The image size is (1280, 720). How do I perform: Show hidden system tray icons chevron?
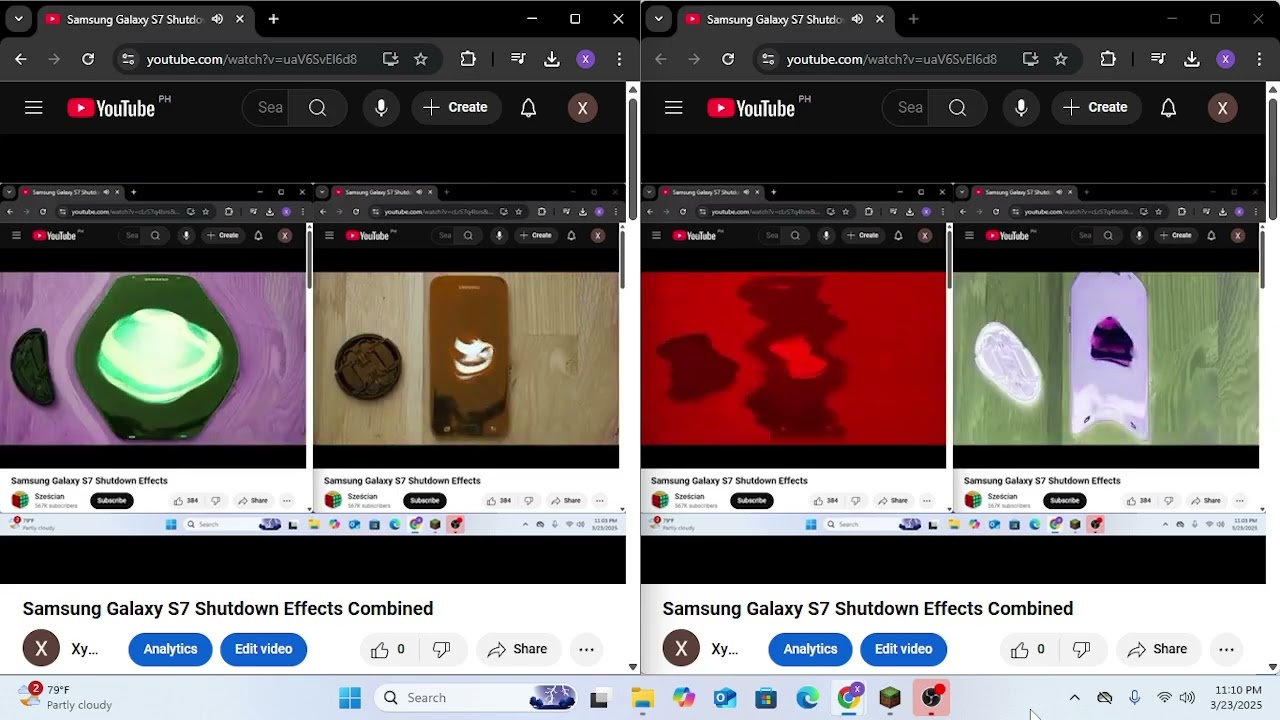(x=1075, y=698)
